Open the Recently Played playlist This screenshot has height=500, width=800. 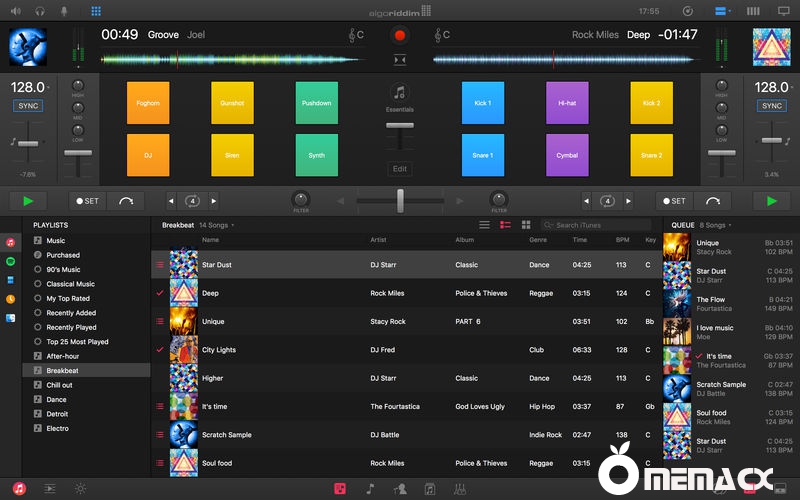click(x=71, y=327)
